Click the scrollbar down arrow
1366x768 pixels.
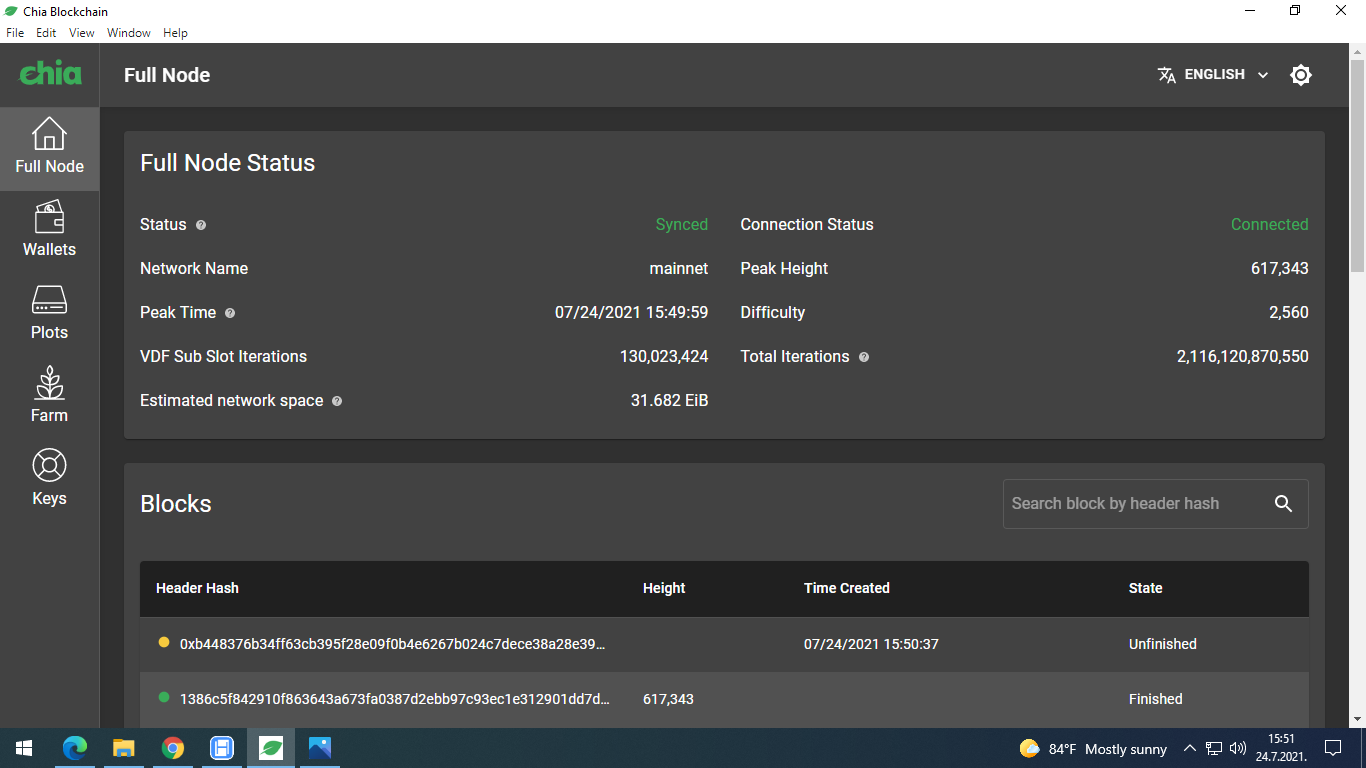coord(1357,719)
